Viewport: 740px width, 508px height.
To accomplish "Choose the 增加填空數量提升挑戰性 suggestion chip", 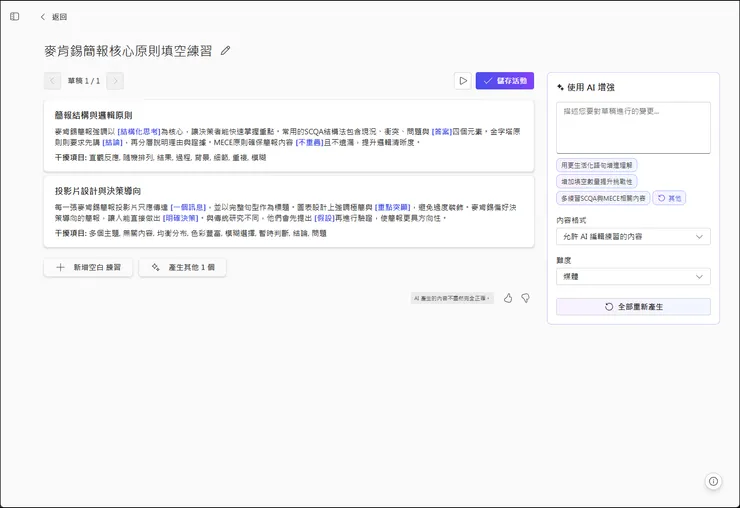I will [597, 182].
